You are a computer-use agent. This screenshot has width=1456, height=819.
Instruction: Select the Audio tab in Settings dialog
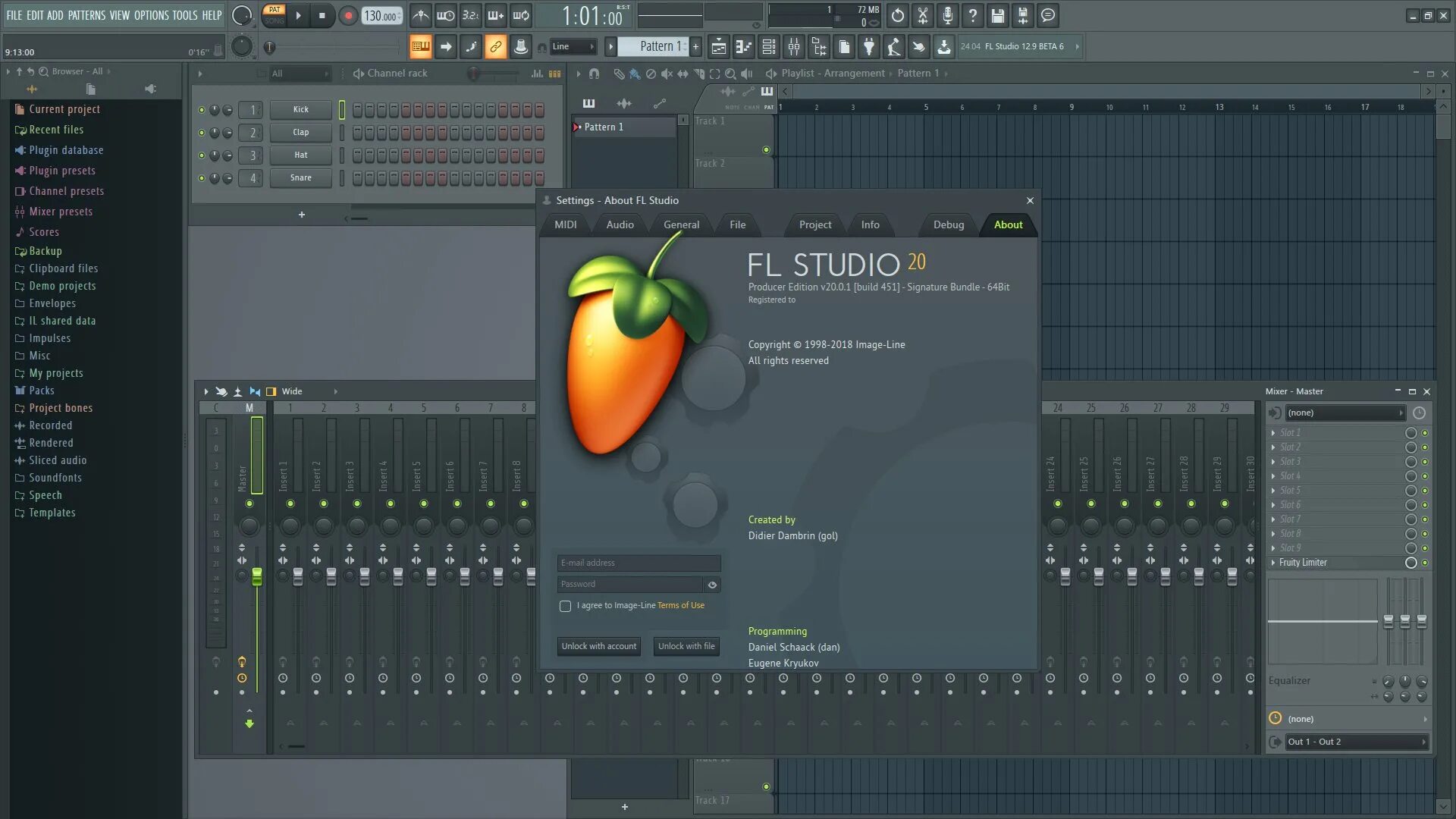tap(619, 224)
